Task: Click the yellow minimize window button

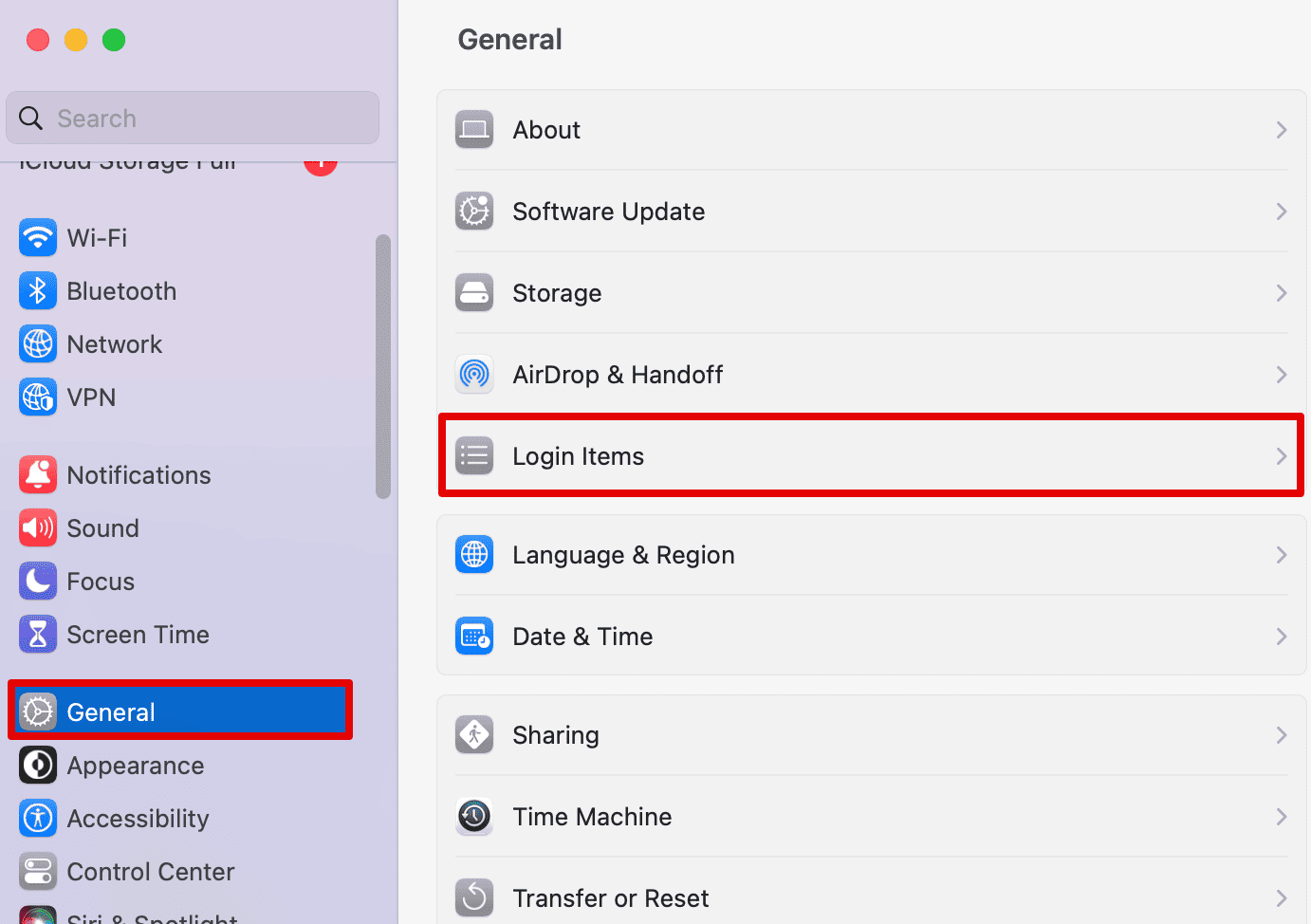Action: point(76,40)
